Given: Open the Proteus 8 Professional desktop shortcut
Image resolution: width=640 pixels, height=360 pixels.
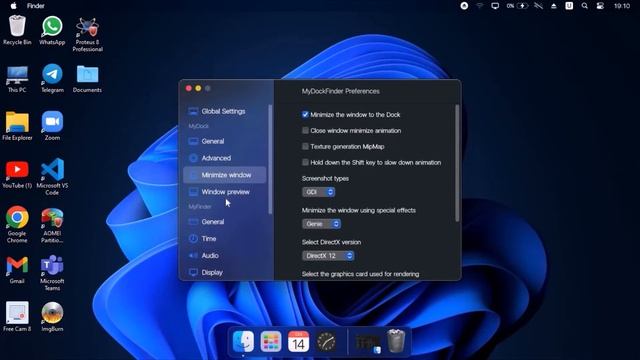Looking at the screenshot, I should [87, 34].
